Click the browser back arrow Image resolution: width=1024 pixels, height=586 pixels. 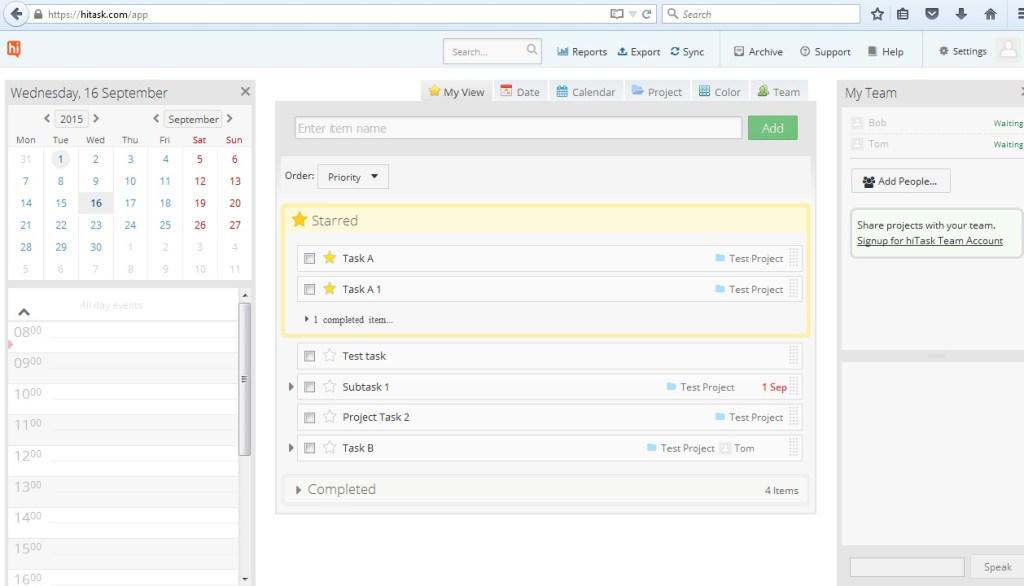[16, 14]
